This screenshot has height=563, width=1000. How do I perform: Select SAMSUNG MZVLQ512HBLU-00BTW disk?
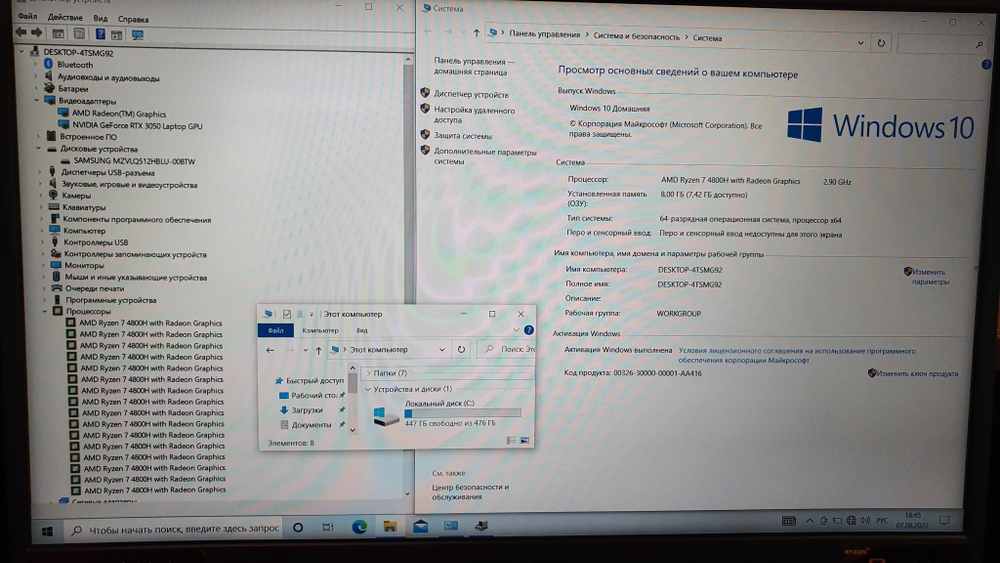click(134, 161)
